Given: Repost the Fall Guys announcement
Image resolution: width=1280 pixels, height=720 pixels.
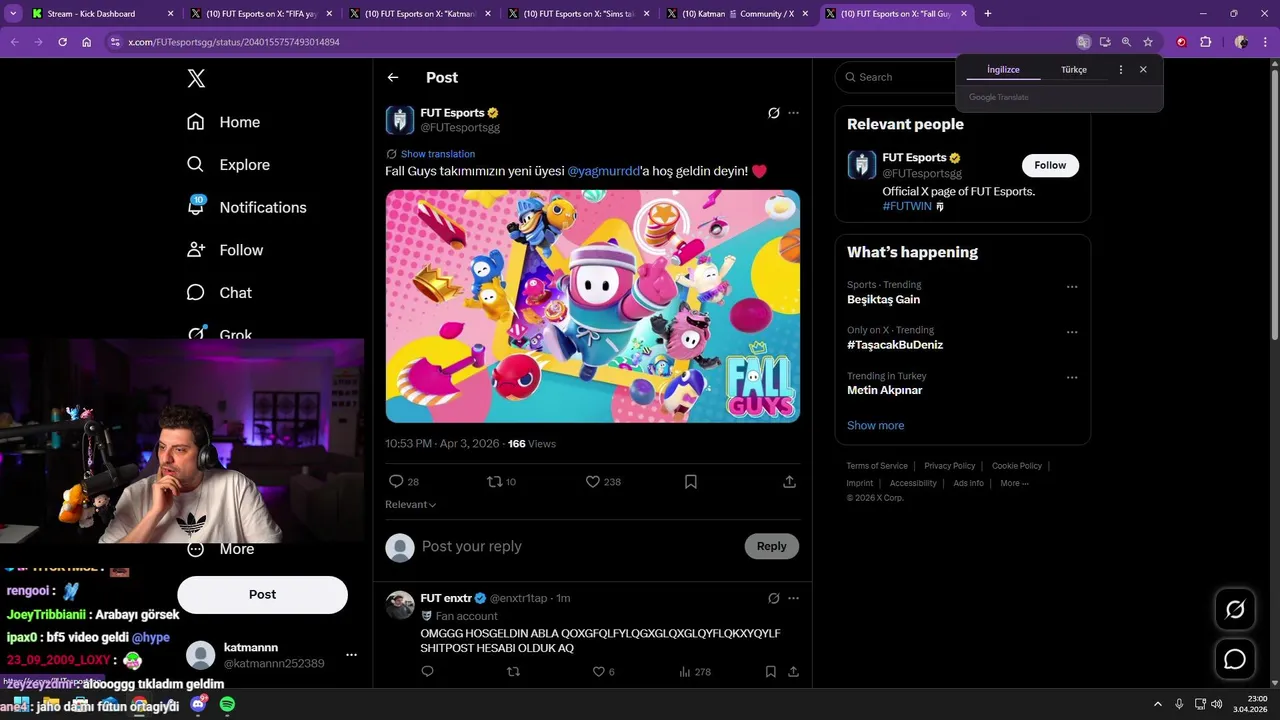Looking at the screenshot, I should pos(494,482).
